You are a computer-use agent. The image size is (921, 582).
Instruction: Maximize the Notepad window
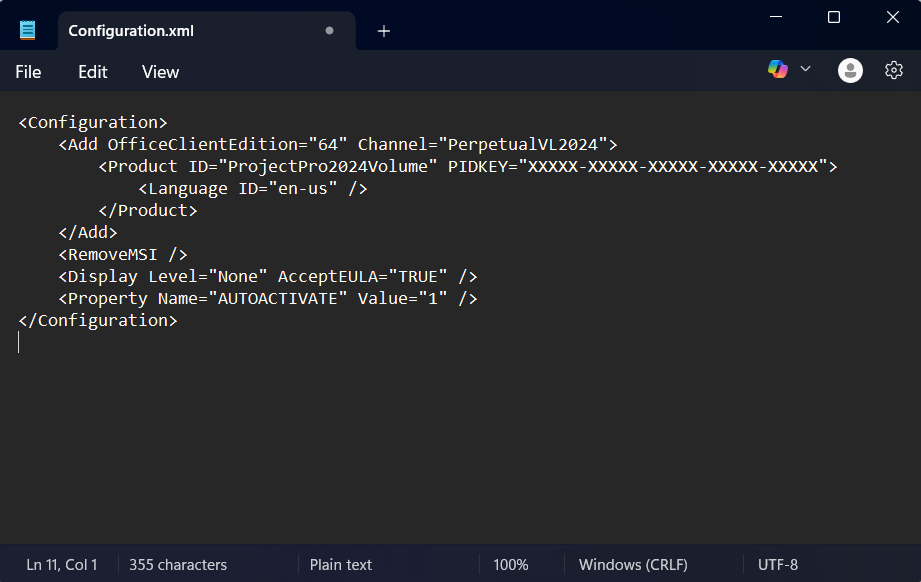[834, 17]
